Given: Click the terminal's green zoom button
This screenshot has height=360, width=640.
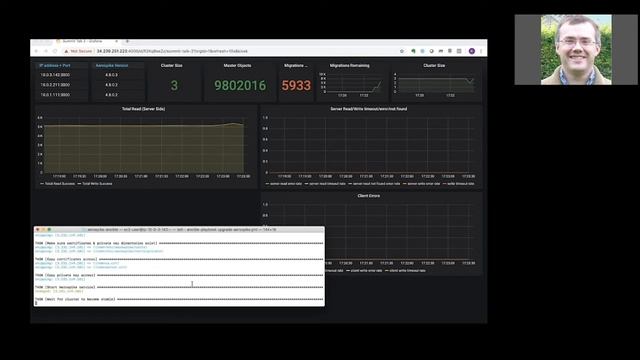Looking at the screenshot, I should 49,230.
